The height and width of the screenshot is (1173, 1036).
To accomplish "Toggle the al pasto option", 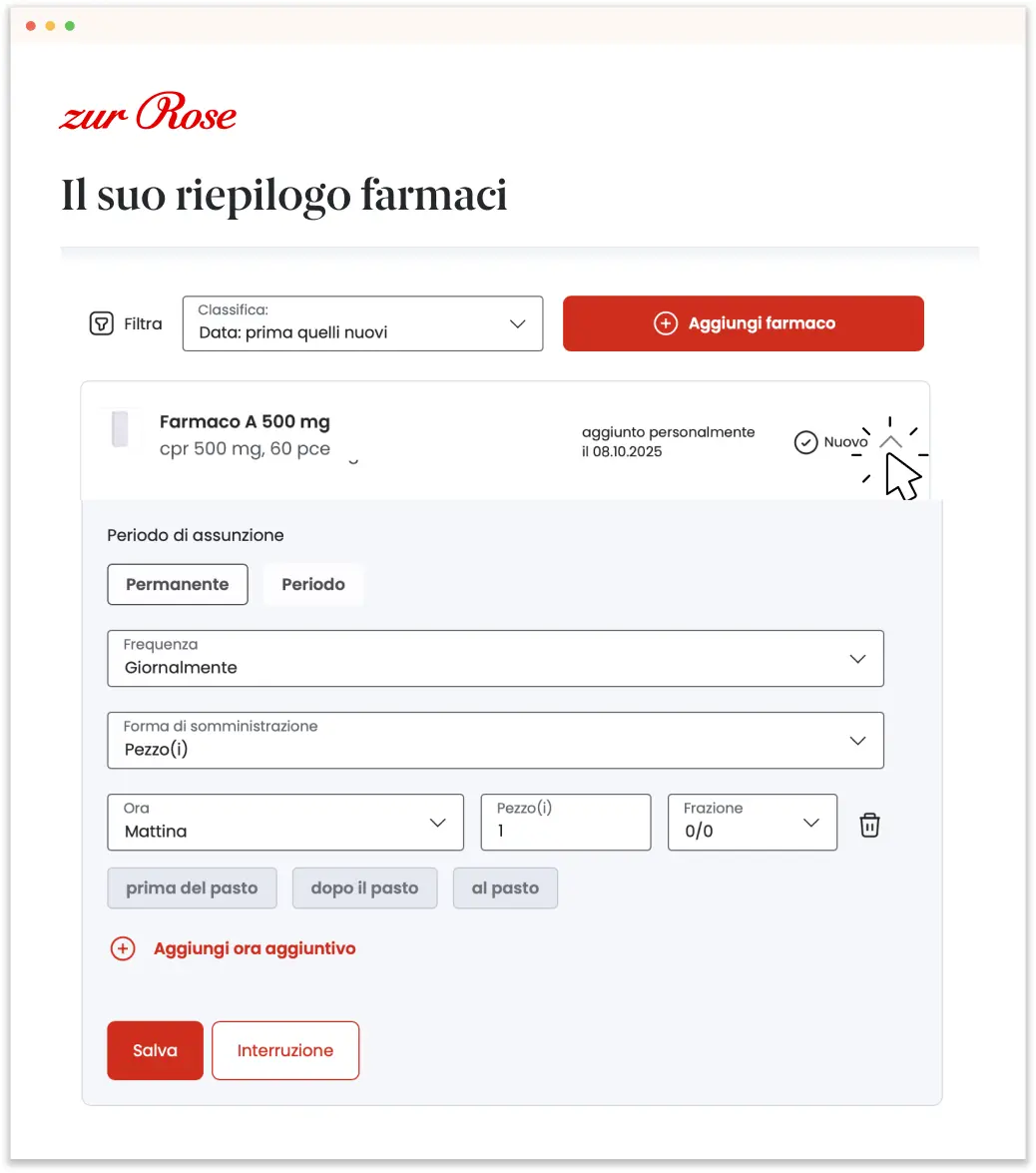I will tap(506, 887).
